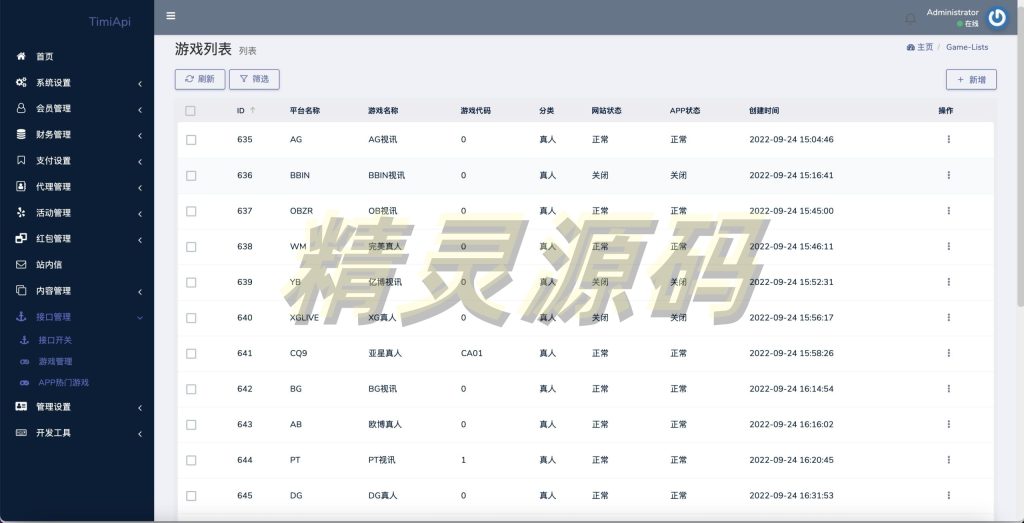Click the envelope icon beside 站内信
Screen dimensions: 1024x523
click(21, 264)
